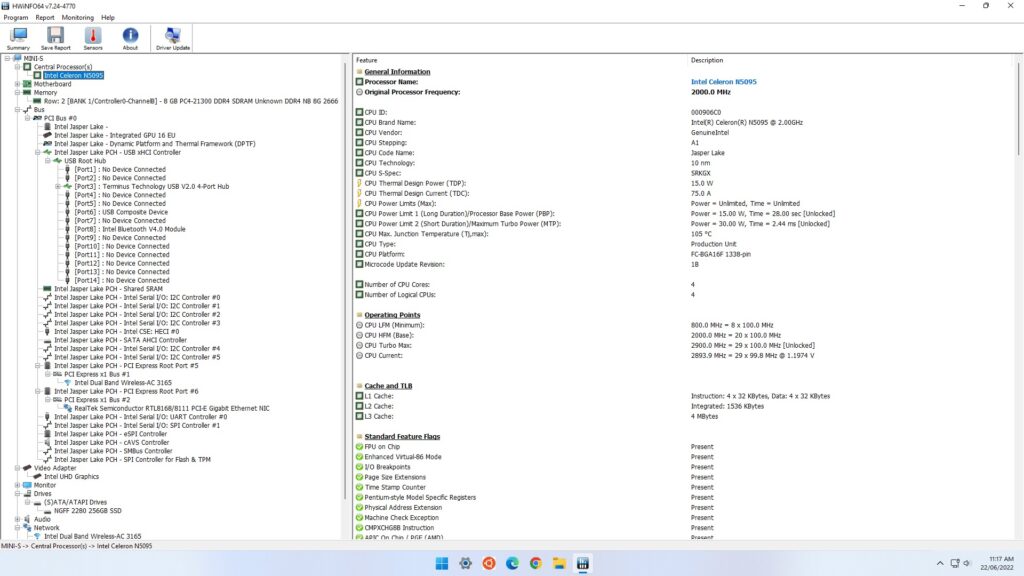Screen dimensions: 1024x576
Task: Expand the Audio tree node
Action: coord(16,519)
